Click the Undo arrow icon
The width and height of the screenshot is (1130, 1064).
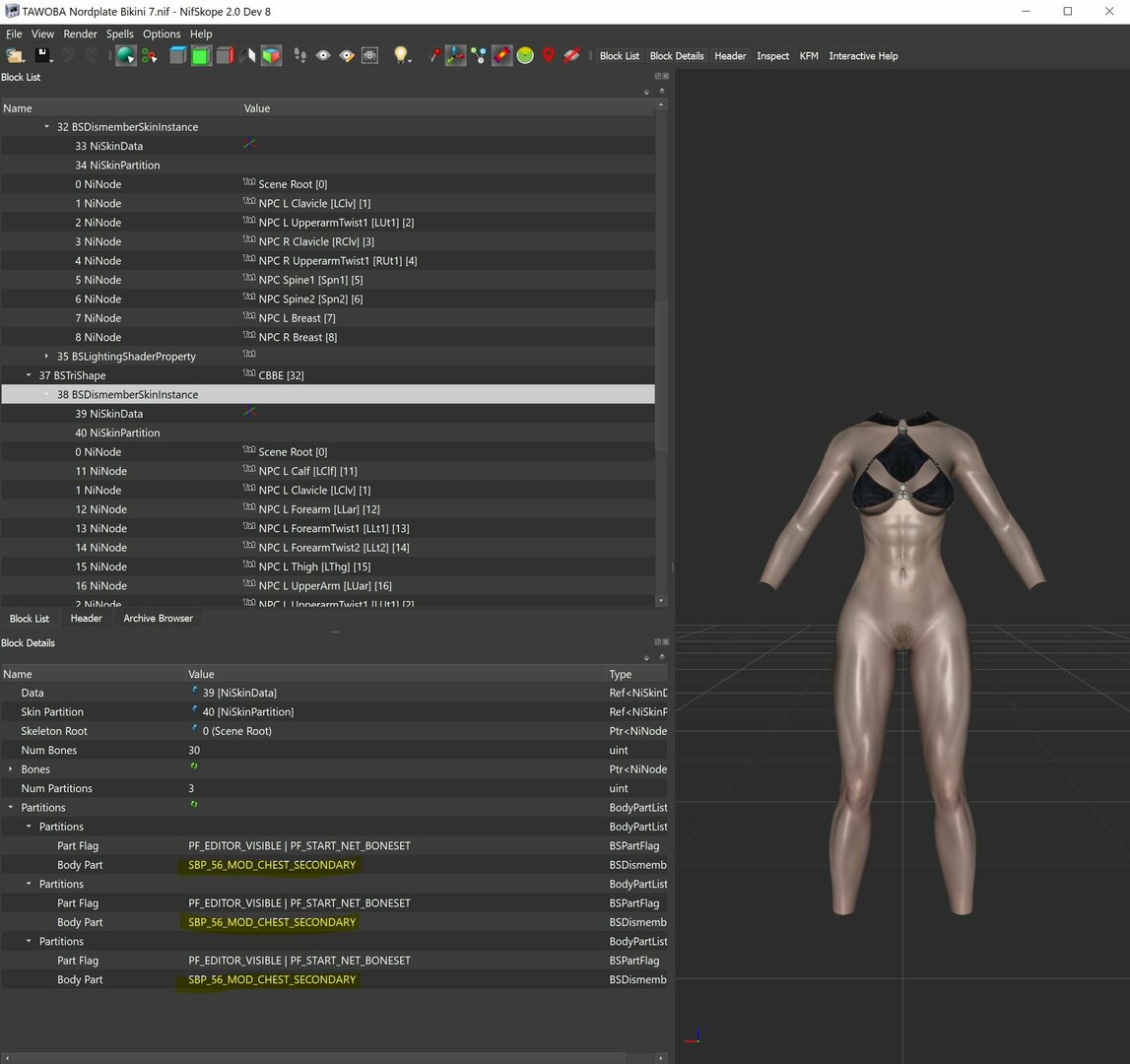68,55
